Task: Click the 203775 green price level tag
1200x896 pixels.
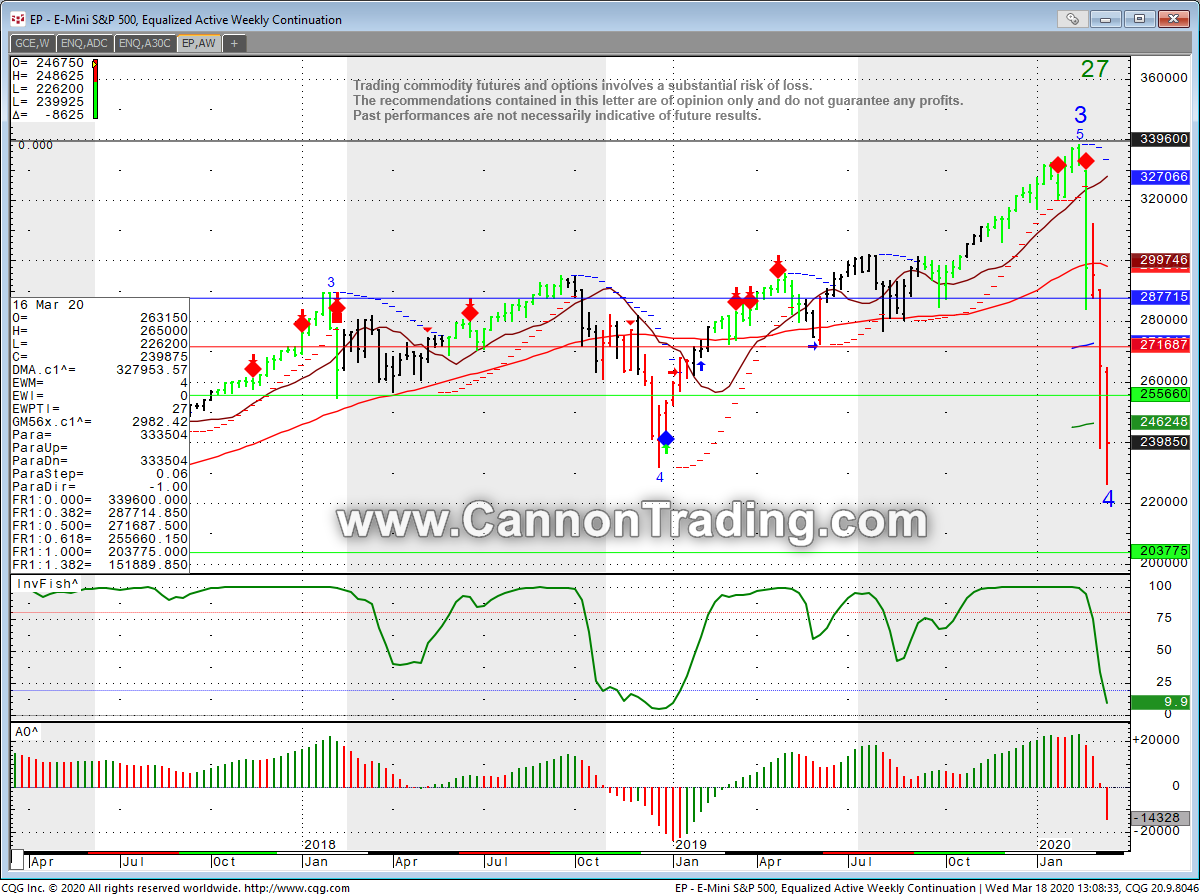Action: (1158, 551)
